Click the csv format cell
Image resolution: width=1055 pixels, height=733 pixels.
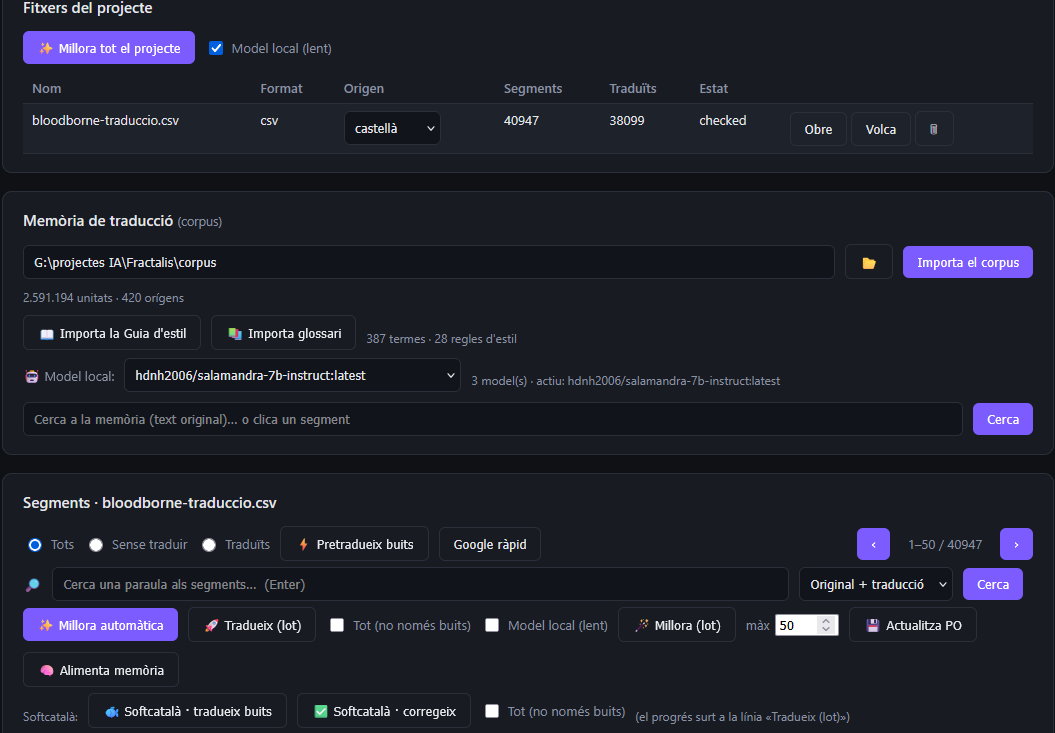(x=269, y=120)
